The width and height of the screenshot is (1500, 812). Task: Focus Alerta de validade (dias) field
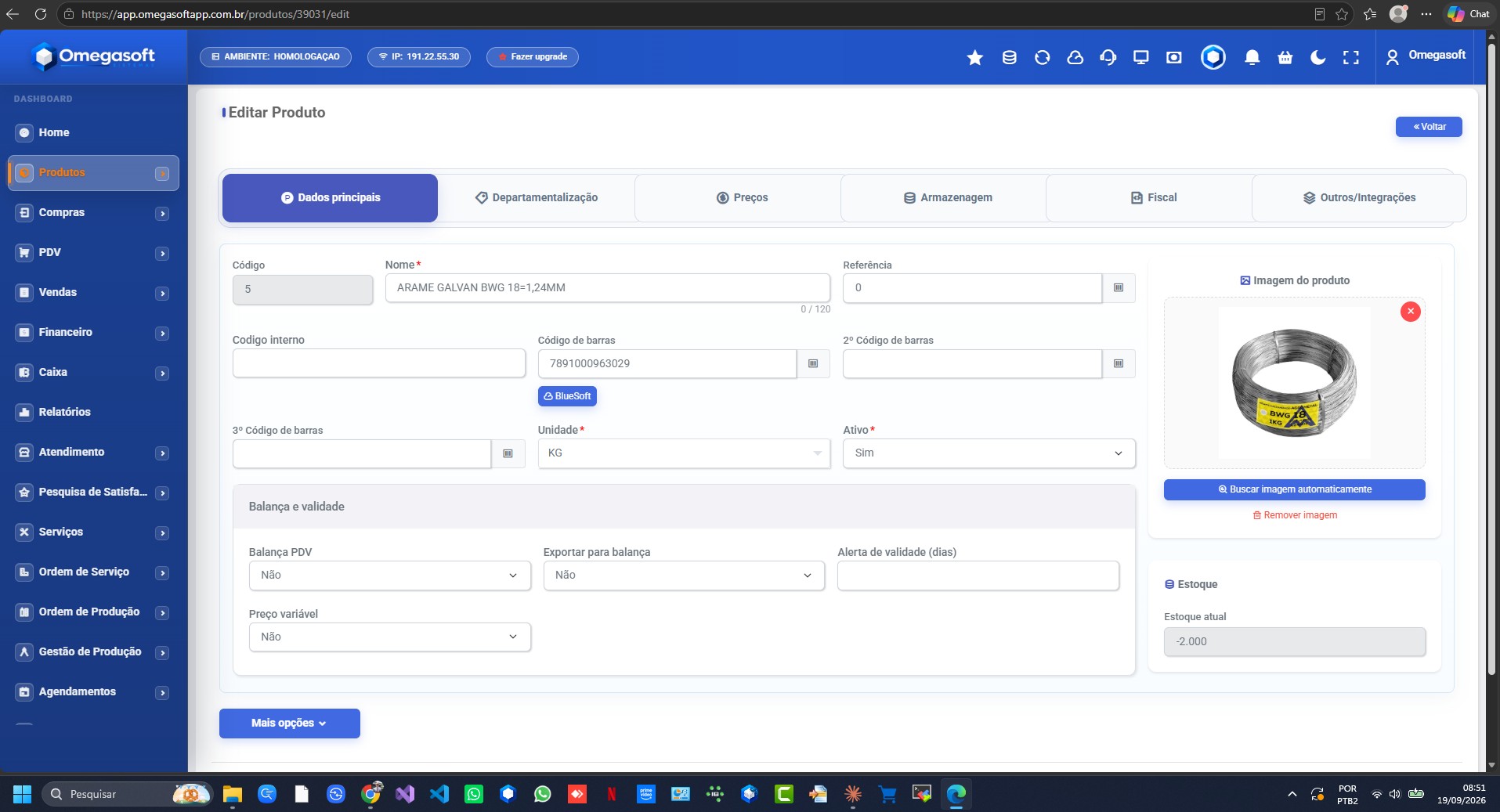tap(978, 576)
